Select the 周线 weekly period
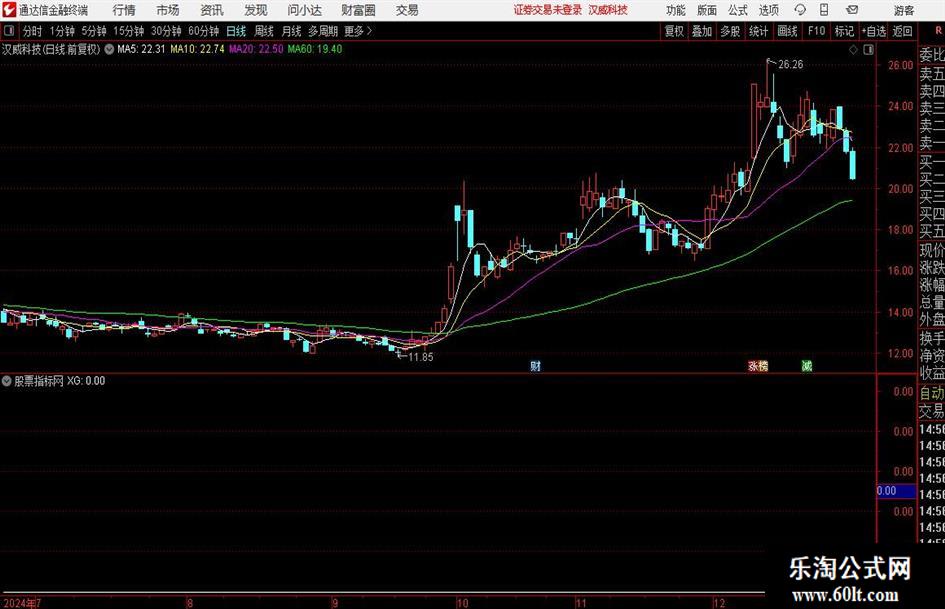 (x=263, y=31)
